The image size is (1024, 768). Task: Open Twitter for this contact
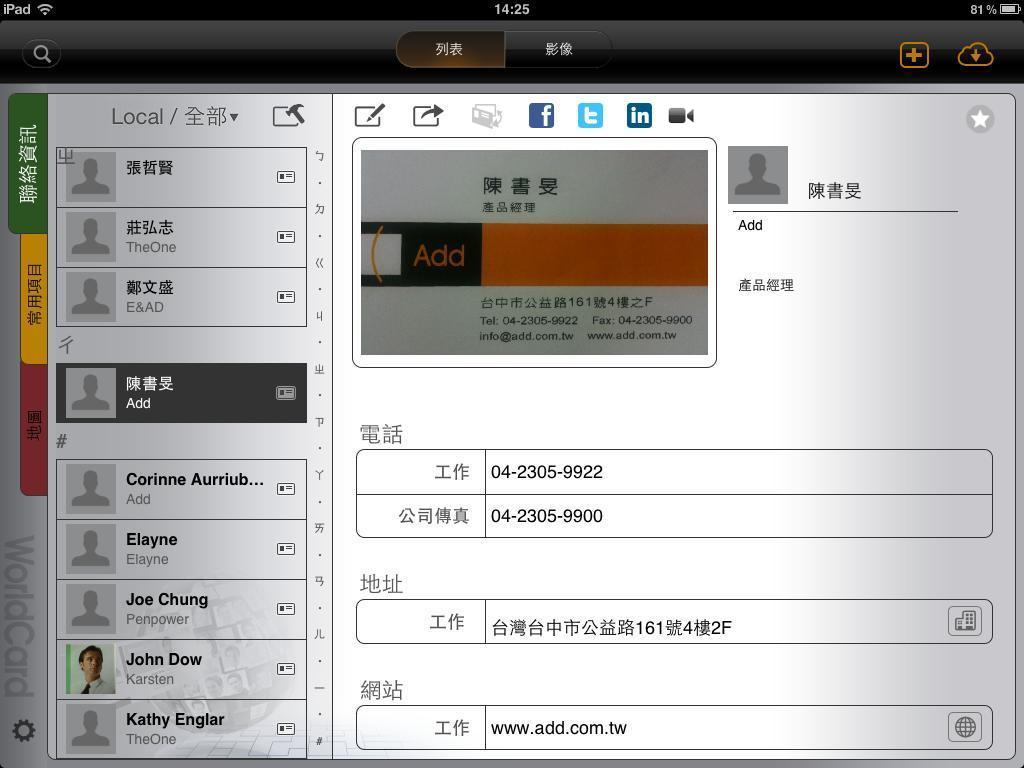point(590,116)
